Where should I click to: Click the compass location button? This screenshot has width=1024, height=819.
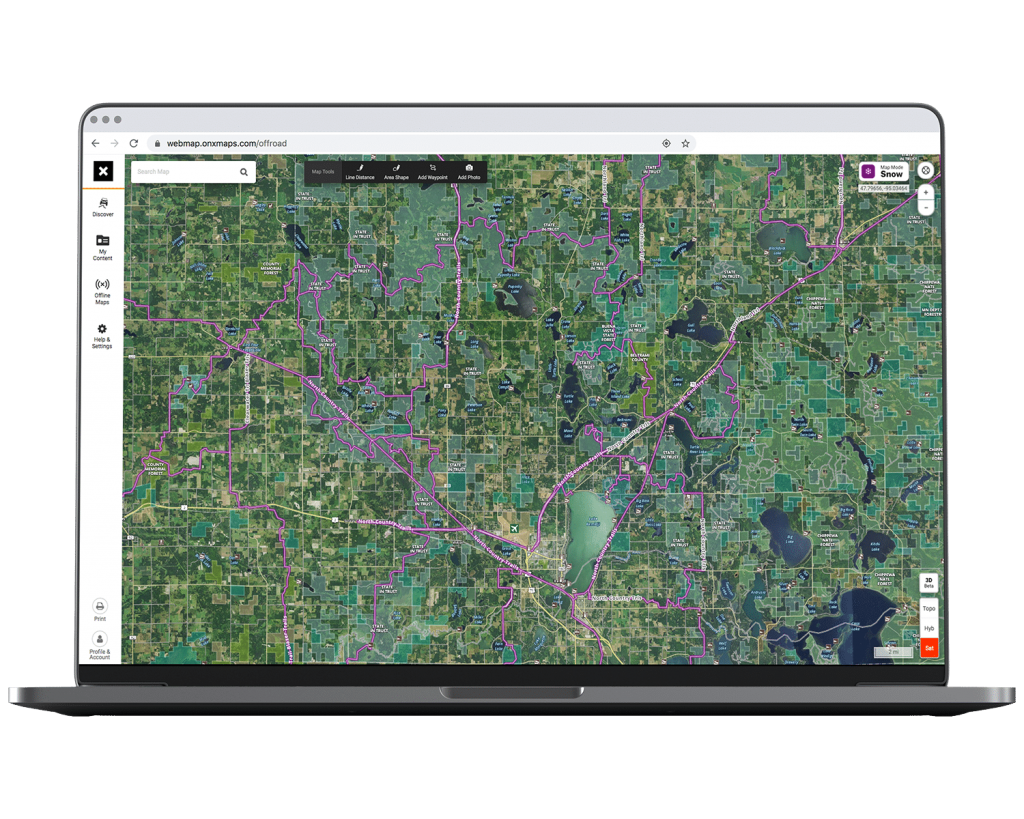[x=926, y=171]
